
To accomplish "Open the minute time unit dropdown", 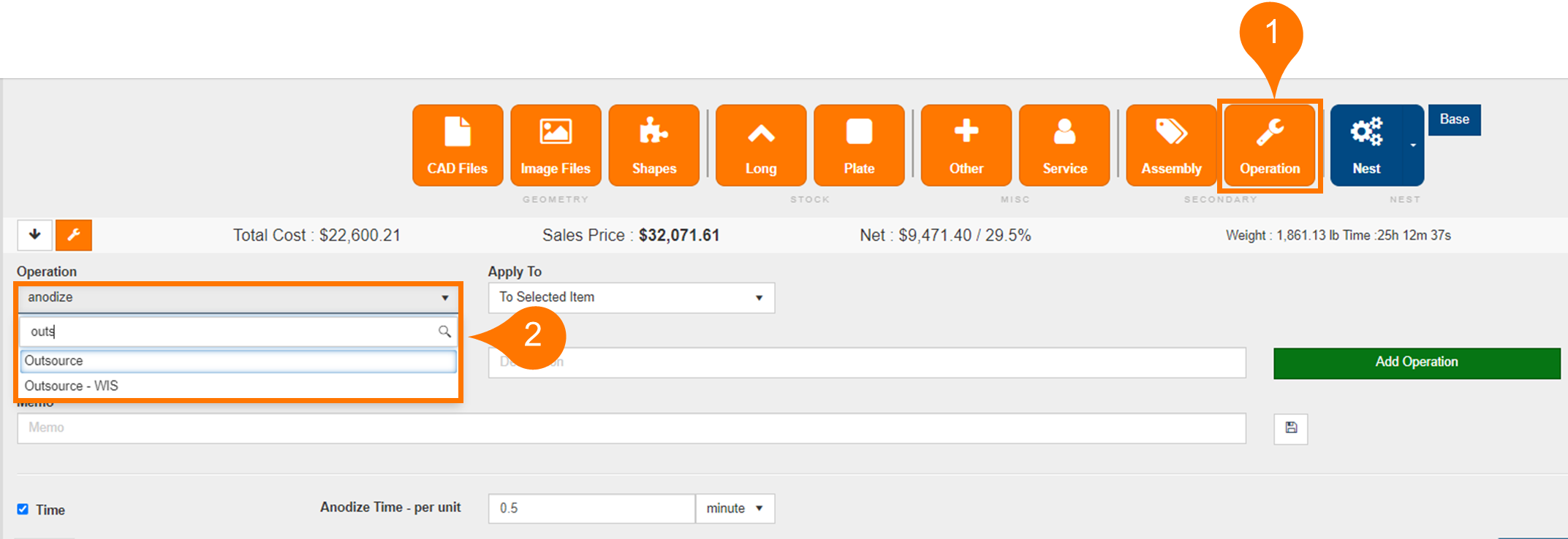I will tap(735, 508).
